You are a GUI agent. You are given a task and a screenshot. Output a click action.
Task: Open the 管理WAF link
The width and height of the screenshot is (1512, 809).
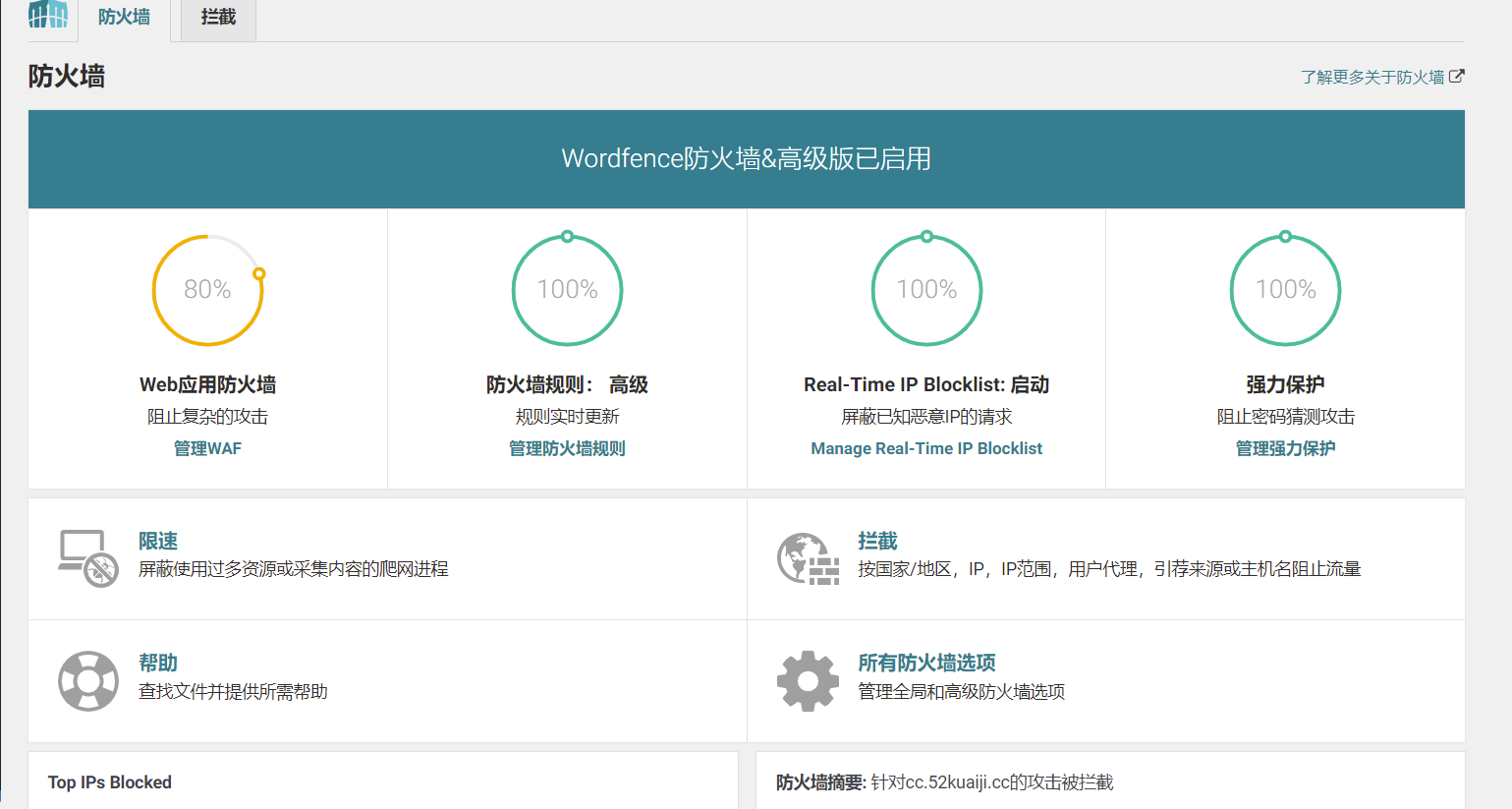point(207,448)
